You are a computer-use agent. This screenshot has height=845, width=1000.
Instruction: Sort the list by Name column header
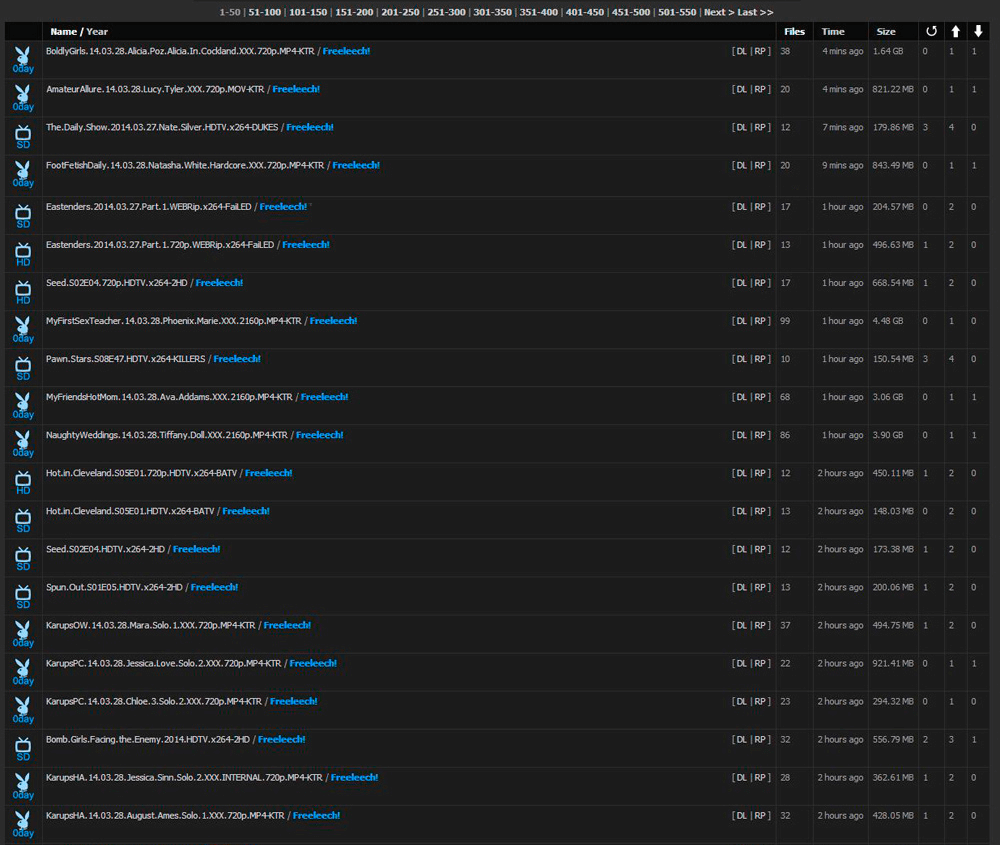(64, 31)
